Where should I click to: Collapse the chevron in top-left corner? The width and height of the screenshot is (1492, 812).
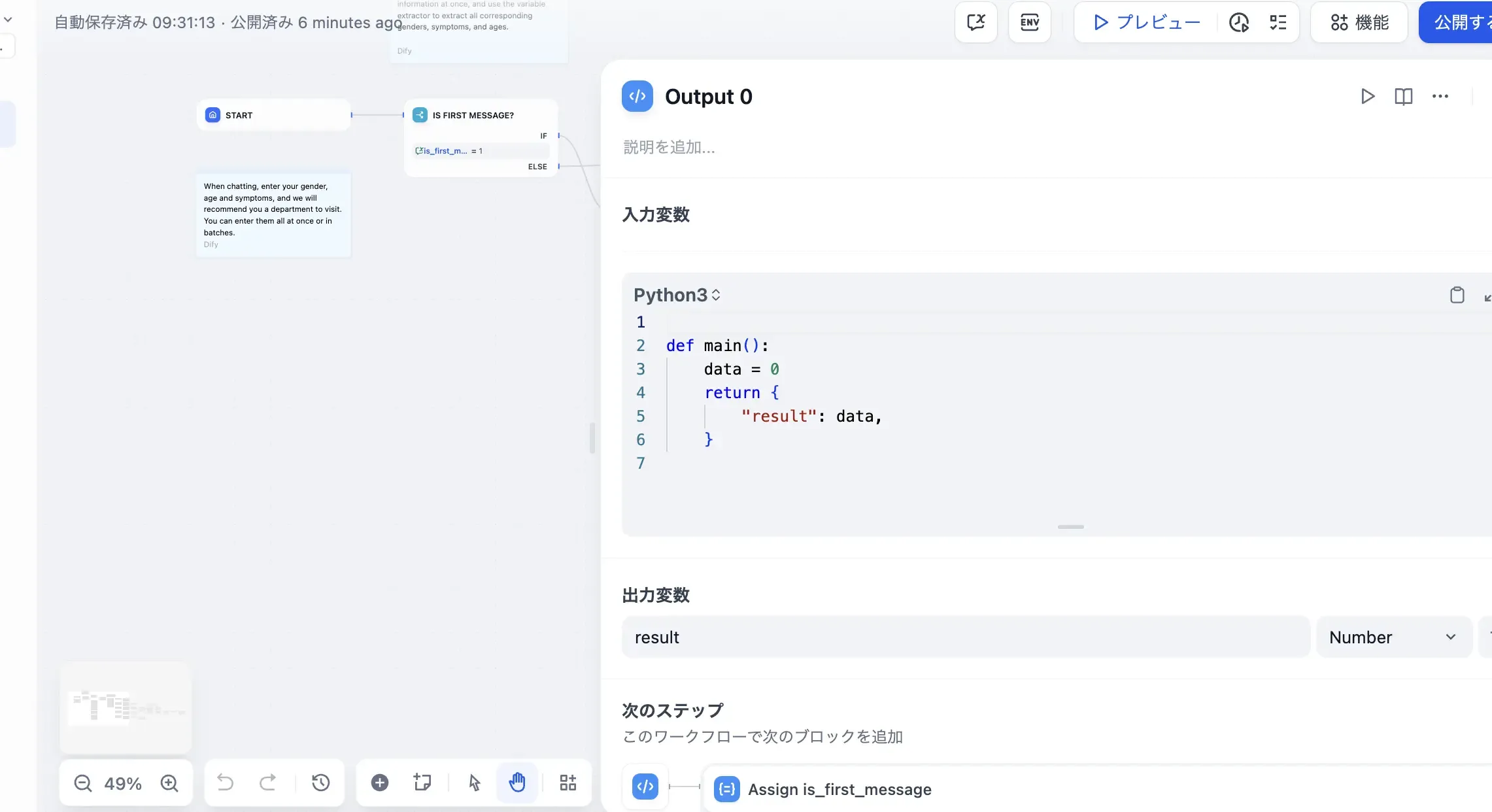(x=8, y=20)
